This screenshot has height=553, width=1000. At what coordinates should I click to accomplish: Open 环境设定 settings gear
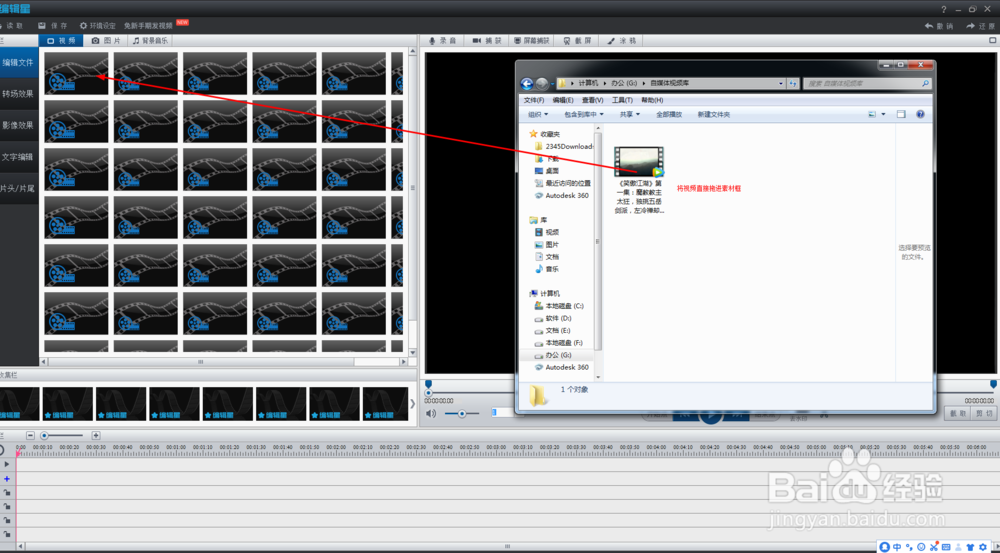coord(84,26)
